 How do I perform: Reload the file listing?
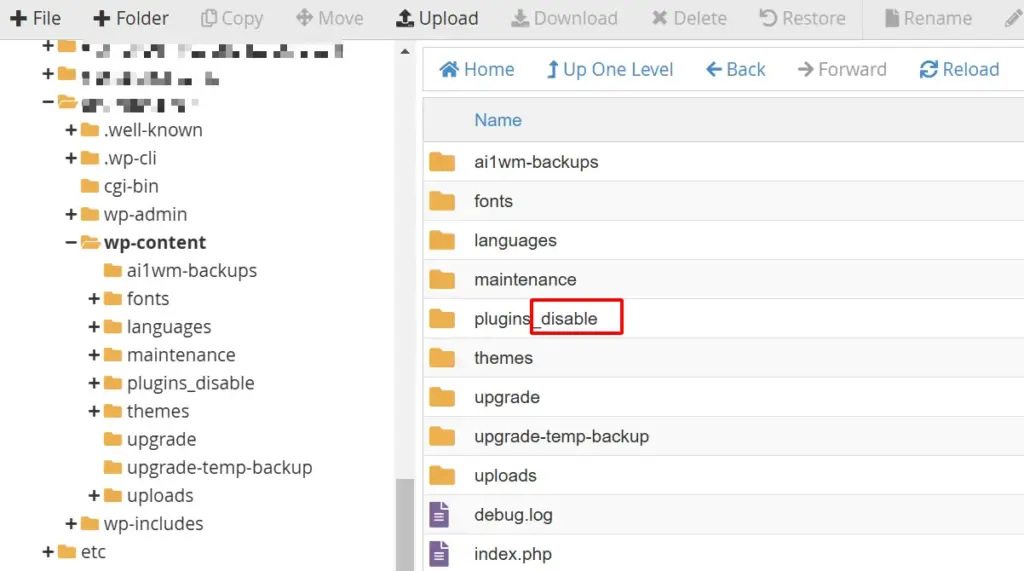[x=959, y=69]
